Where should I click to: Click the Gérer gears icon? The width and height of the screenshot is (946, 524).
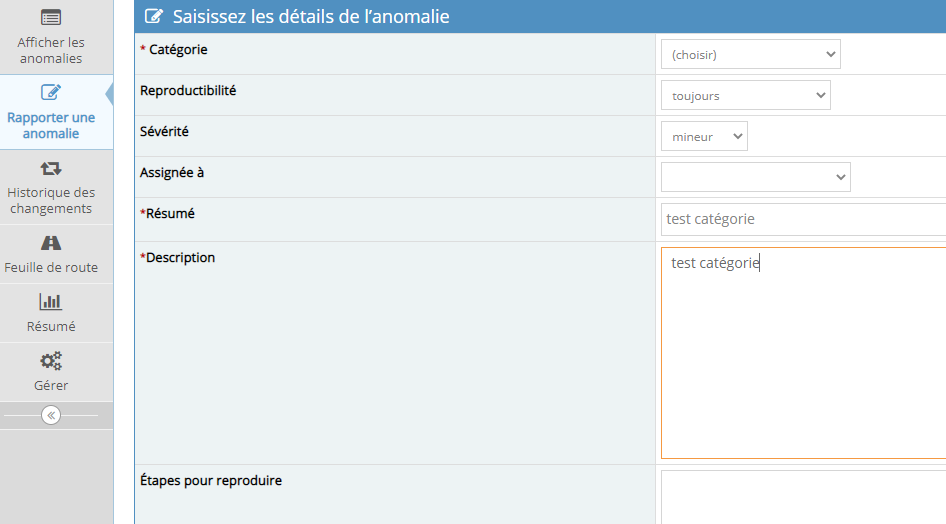click(x=51, y=361)
